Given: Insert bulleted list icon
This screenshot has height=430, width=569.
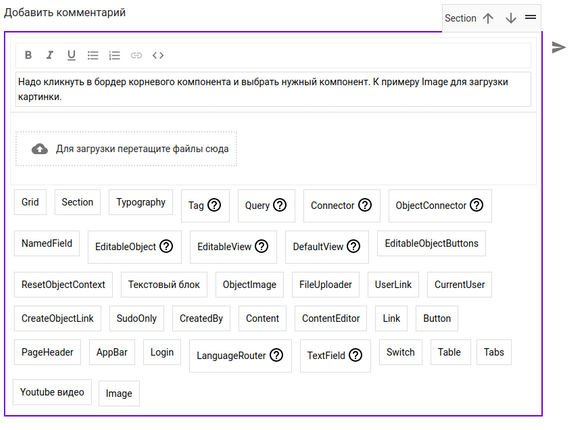Looking at the screenshot, I should pos(93,55).
